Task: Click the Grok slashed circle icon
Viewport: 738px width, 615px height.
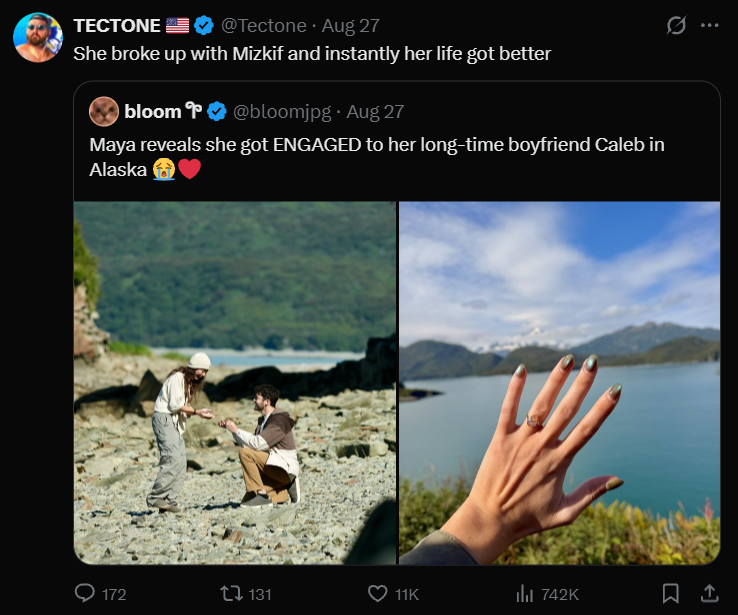Action: tap(676, 25)
